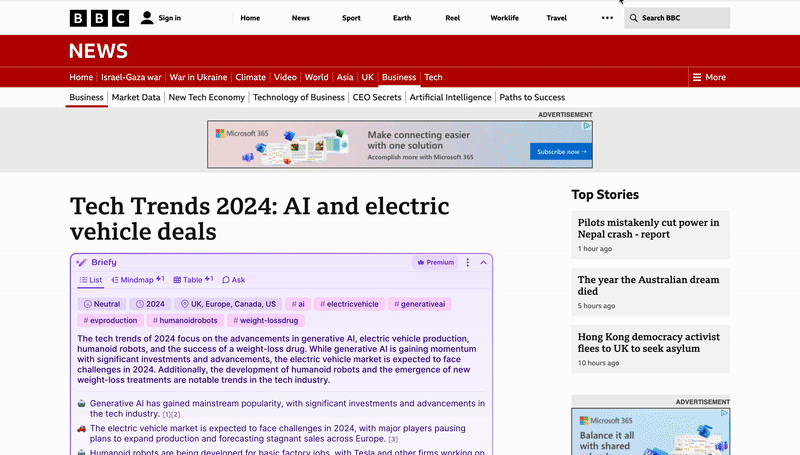Open War in Ukraine section
Viewport: 800px width, 455px height.
click(198, 78)
